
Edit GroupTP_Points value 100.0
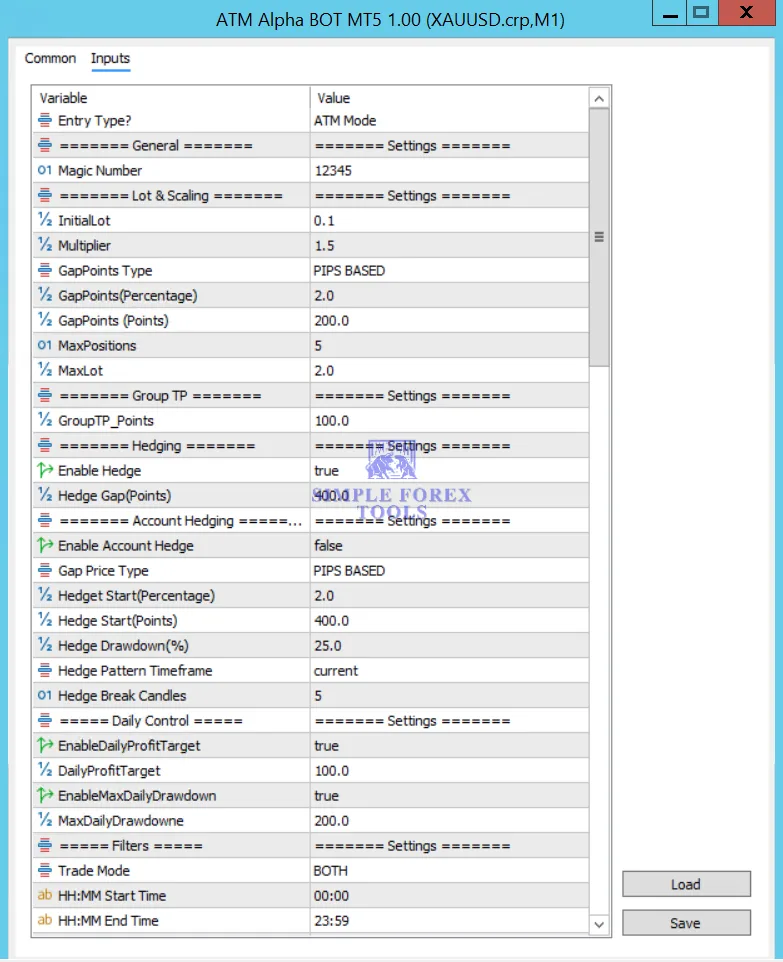449,420
